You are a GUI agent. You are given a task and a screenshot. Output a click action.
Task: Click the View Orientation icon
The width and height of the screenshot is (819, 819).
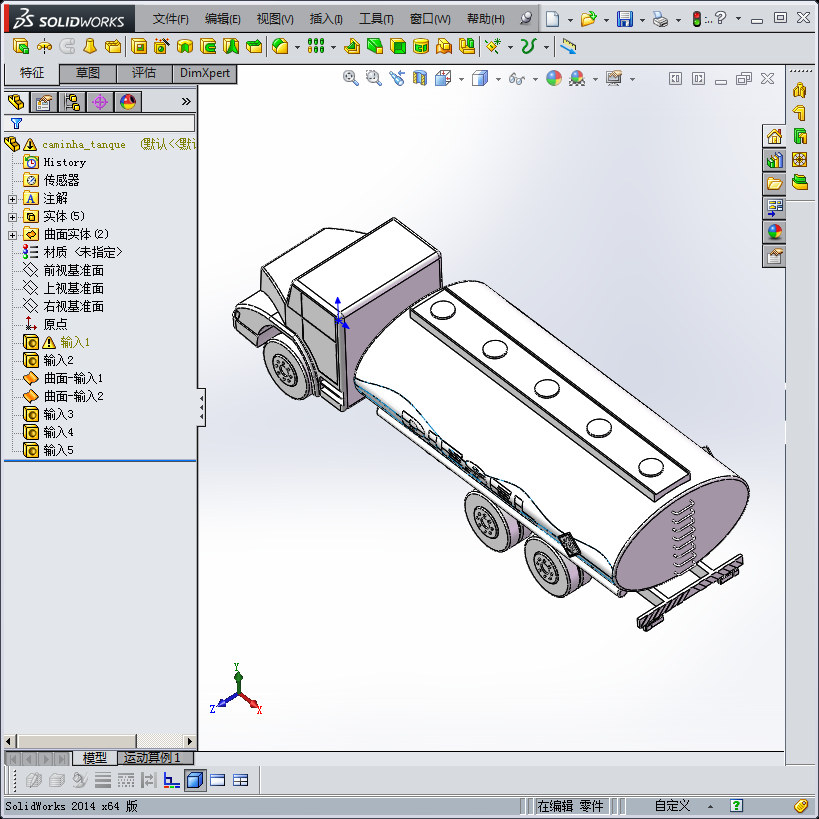[443, 78]
